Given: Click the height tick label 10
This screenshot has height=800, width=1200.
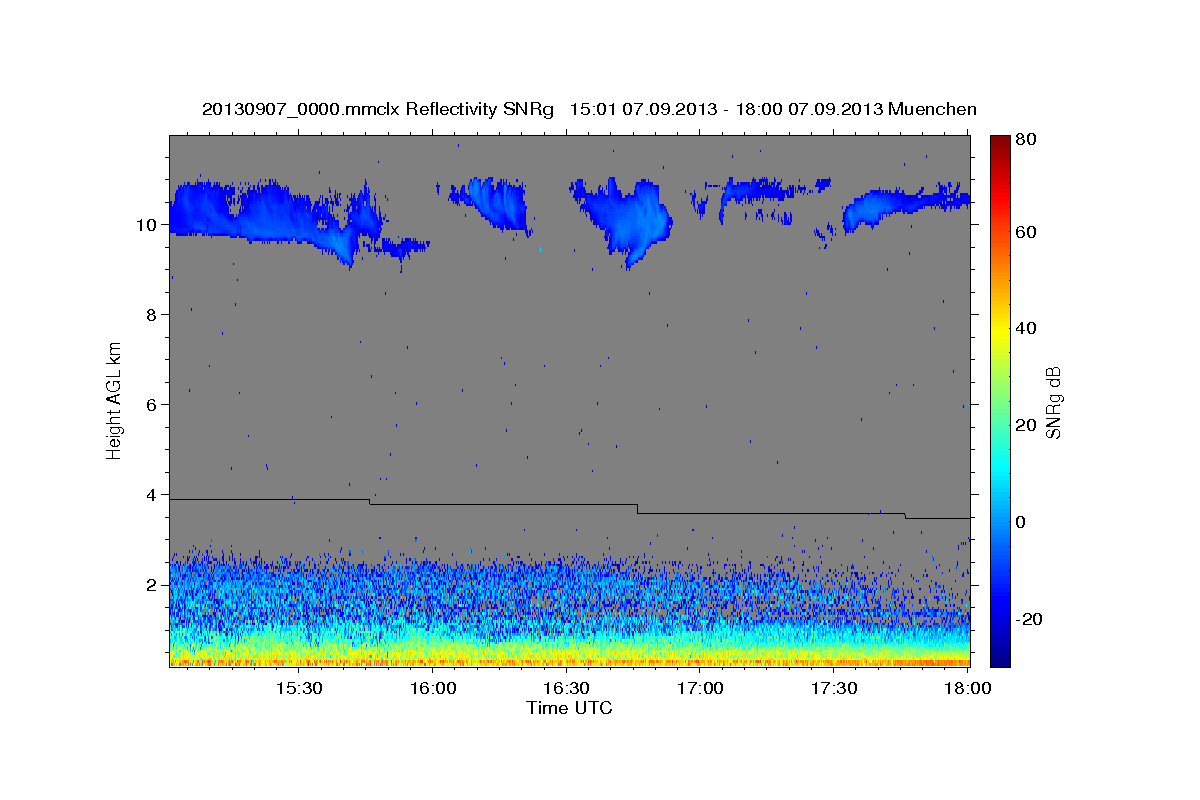Looking at the screenshot, I should click(145, 225).
